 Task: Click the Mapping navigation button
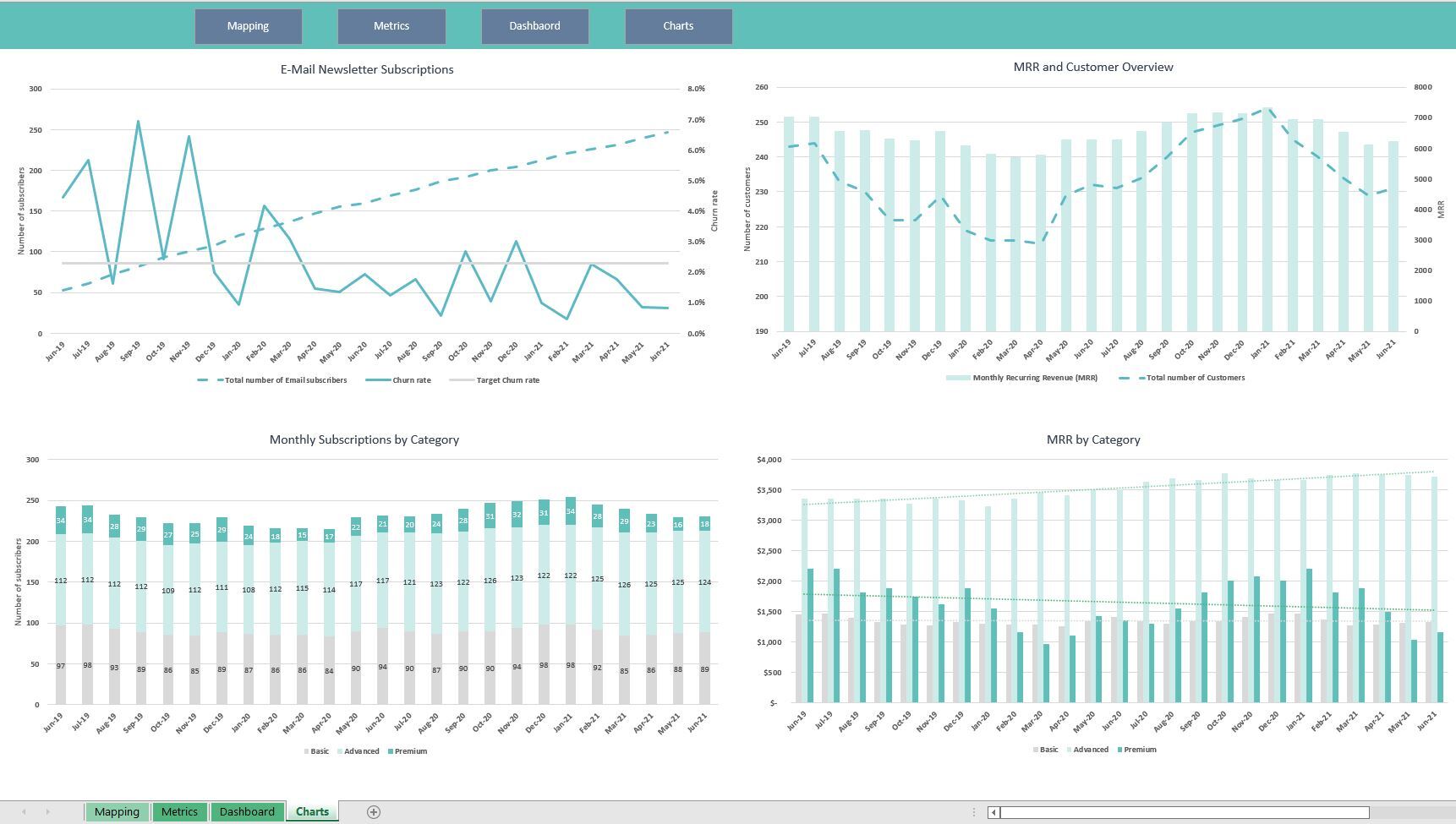(x=248, y=26)
